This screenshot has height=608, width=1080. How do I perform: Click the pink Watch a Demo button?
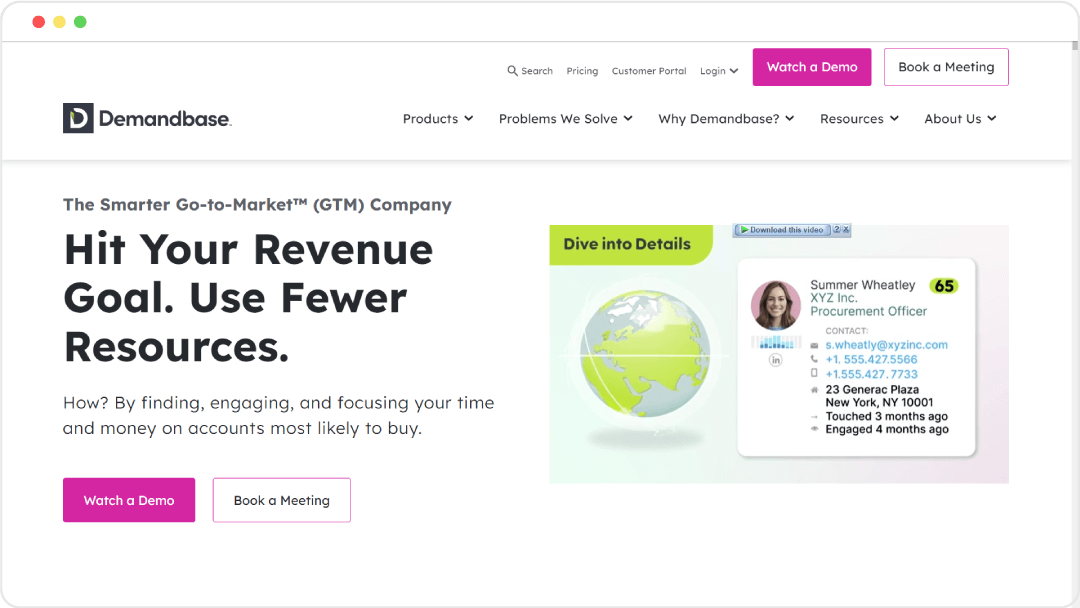click(811, 66)
